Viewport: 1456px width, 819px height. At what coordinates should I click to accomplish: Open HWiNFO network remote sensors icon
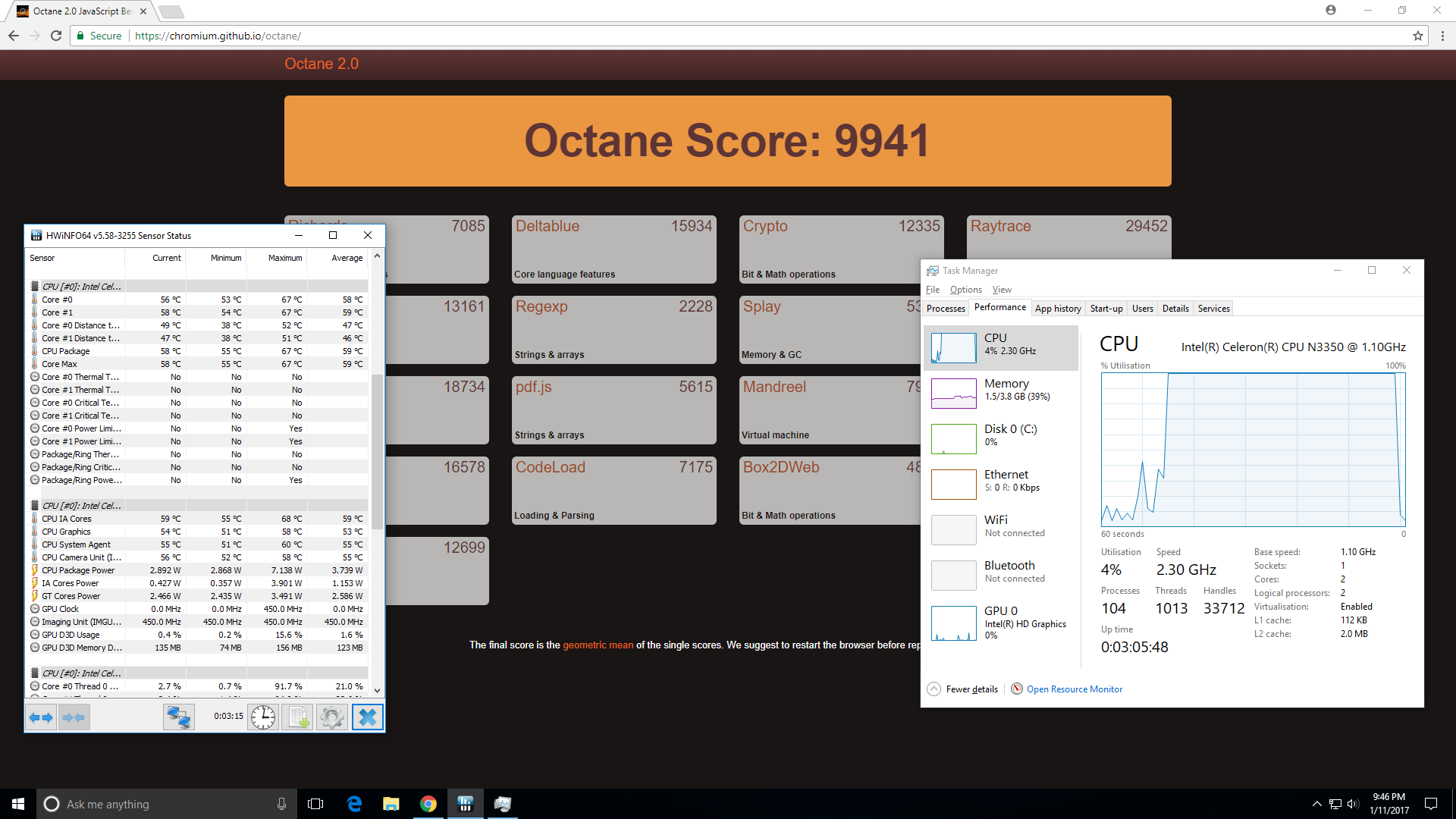click(x=179, y=717)
